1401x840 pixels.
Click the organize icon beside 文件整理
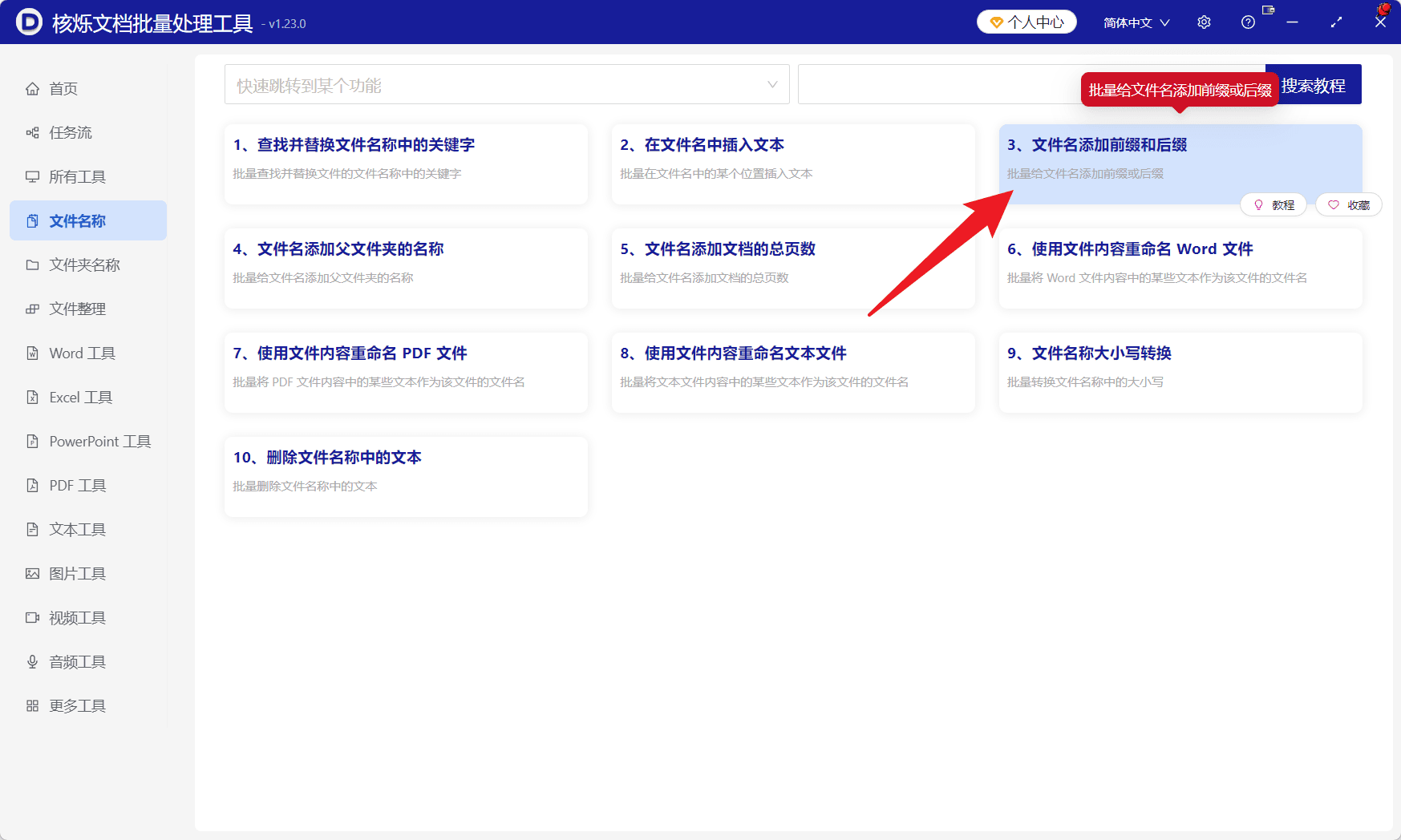(32, 309)
